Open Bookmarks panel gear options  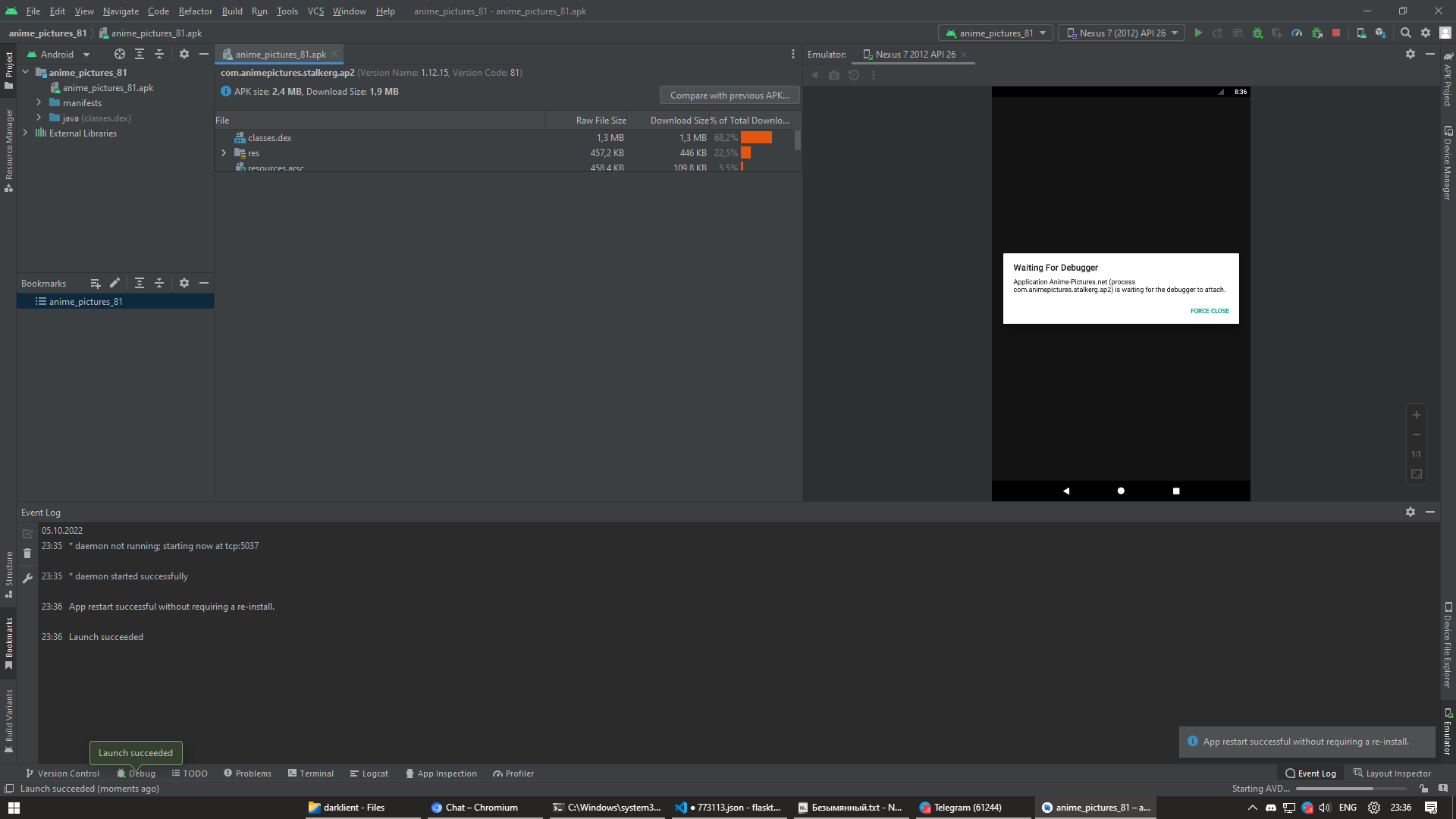184,284
